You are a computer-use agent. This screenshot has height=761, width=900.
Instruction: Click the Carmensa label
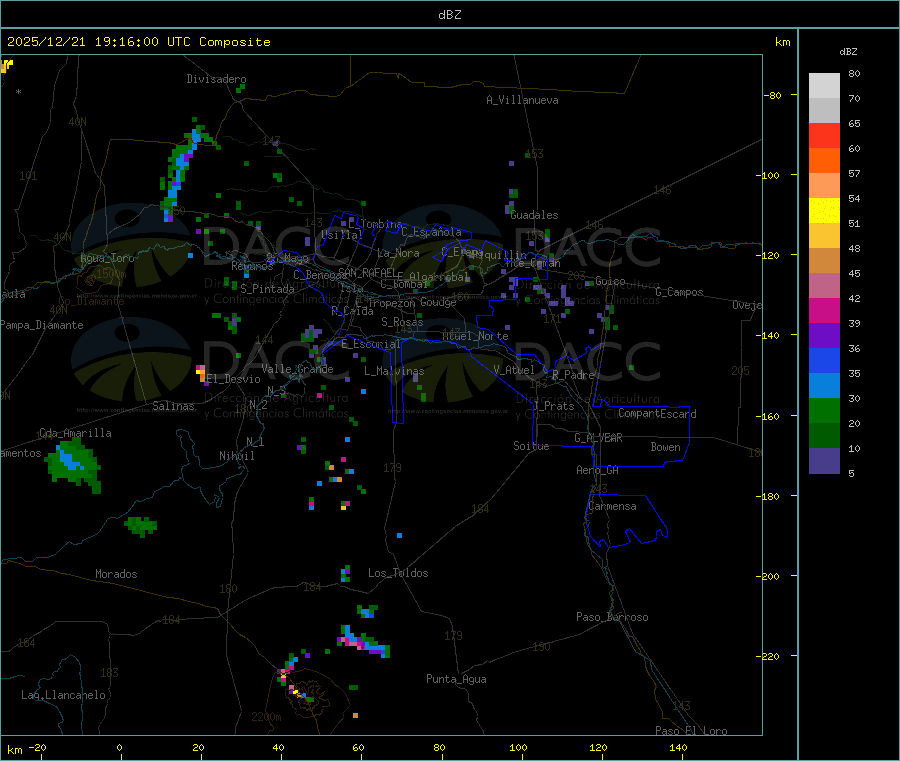[612, 507]
